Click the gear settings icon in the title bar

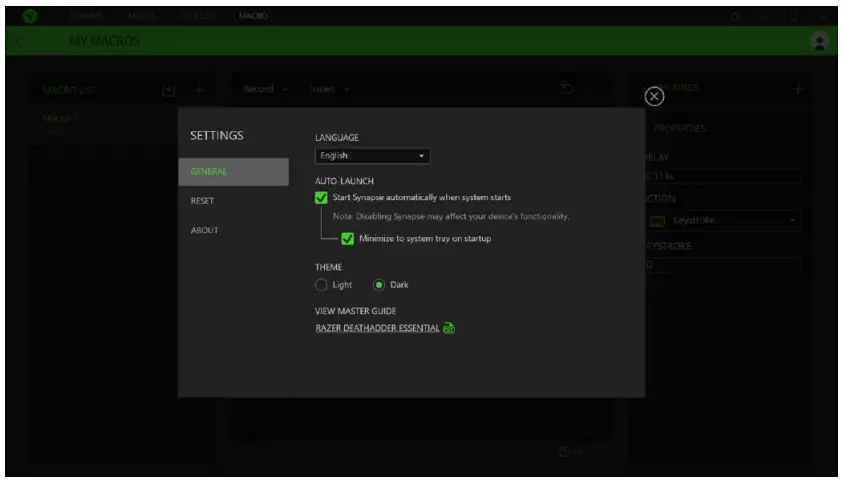pos(735,17)
